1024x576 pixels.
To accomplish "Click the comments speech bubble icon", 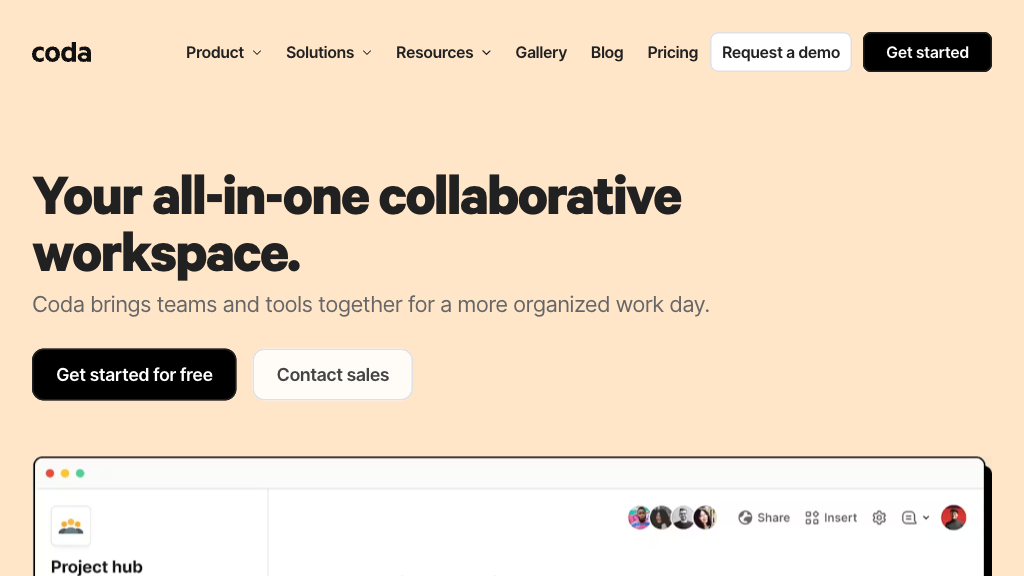I will pos(908,518).
